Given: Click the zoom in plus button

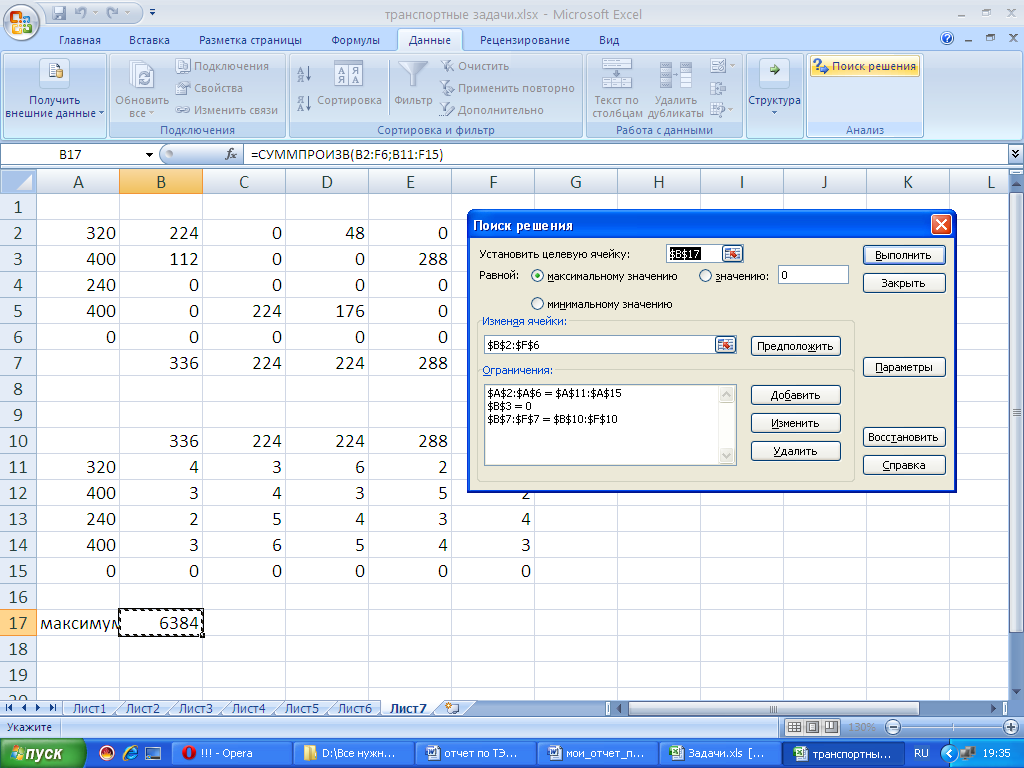Looking at the screenshot, I should pyautogui.click(x=1010, y=727).
